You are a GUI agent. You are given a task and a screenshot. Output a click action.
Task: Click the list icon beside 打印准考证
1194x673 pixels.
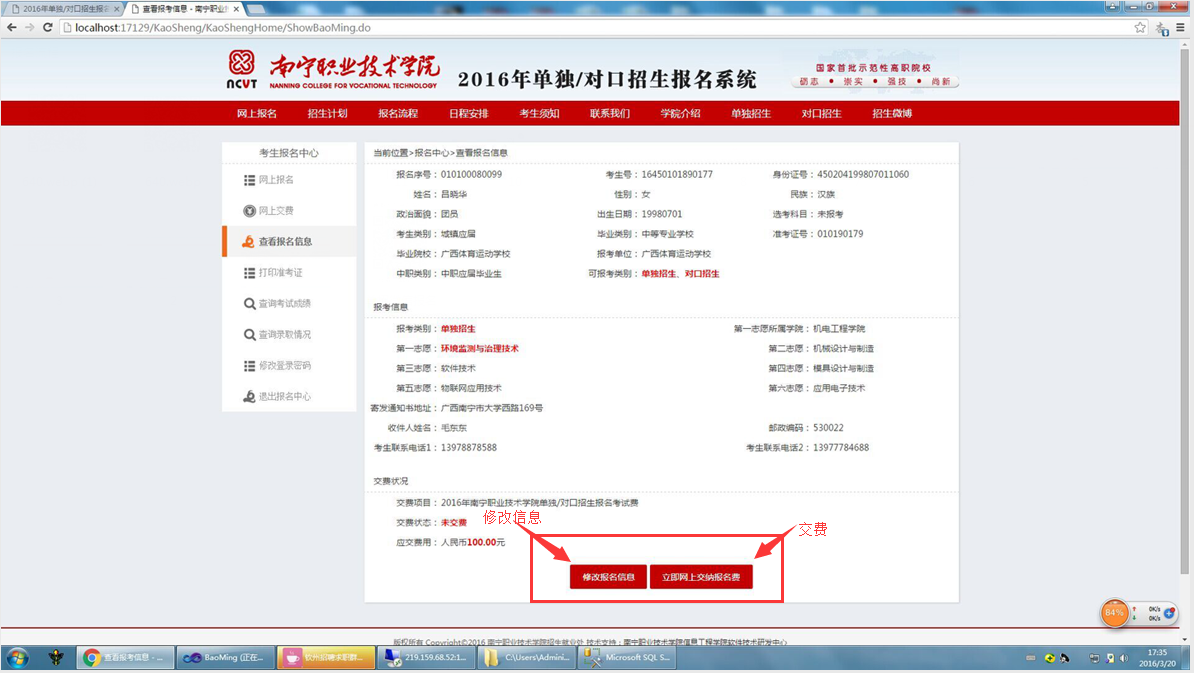249,273
